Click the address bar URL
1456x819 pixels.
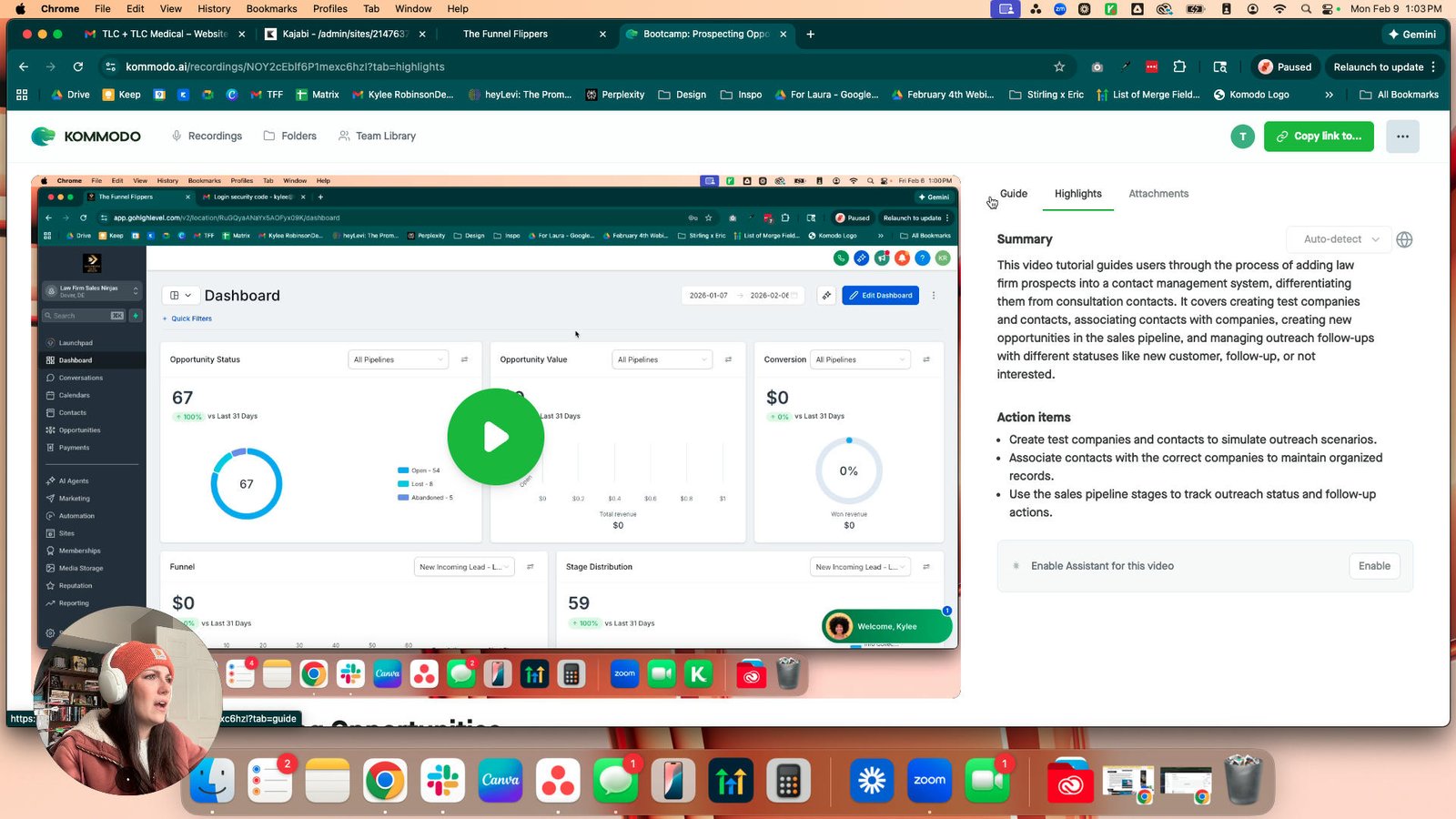point(285,66)
